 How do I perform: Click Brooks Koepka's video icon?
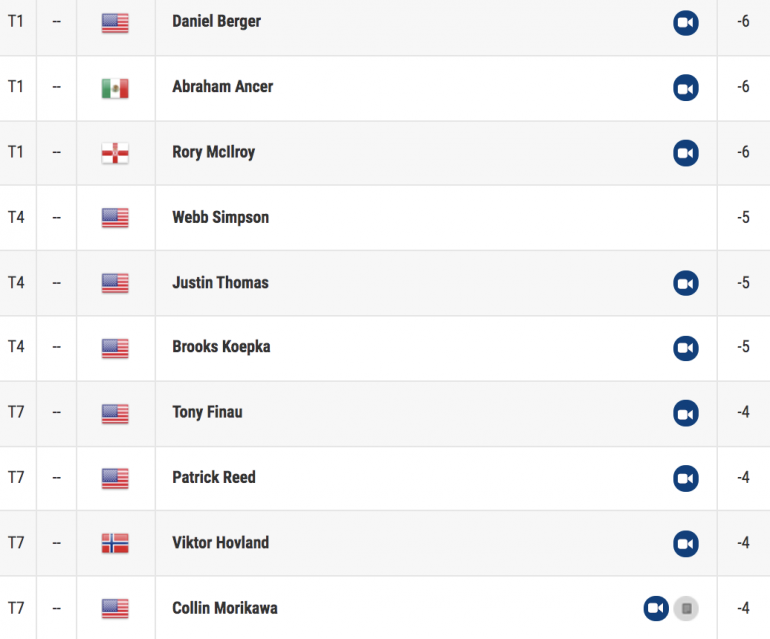click(686, 348)
